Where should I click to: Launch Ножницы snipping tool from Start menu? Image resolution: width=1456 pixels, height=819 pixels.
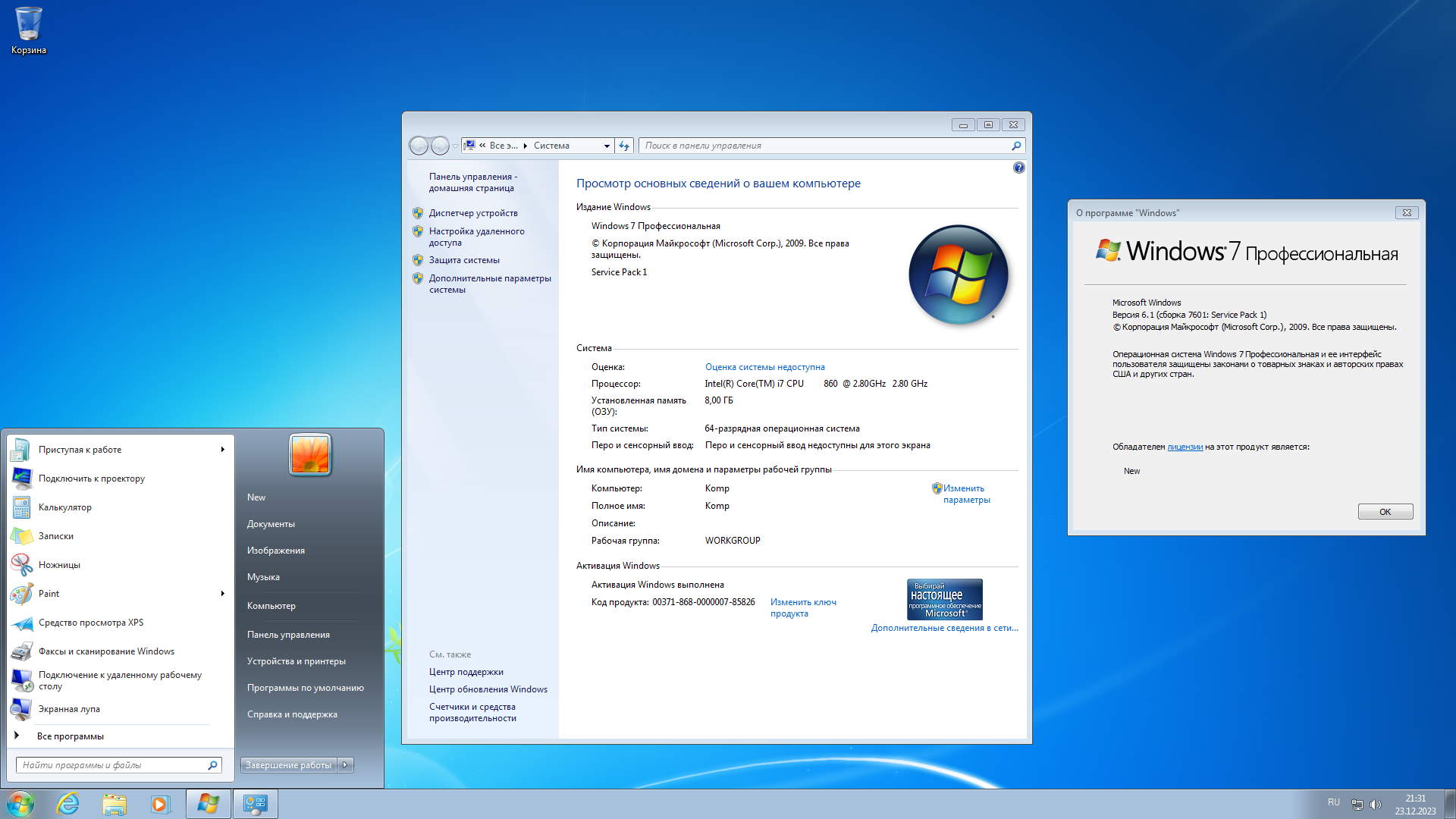59,565
